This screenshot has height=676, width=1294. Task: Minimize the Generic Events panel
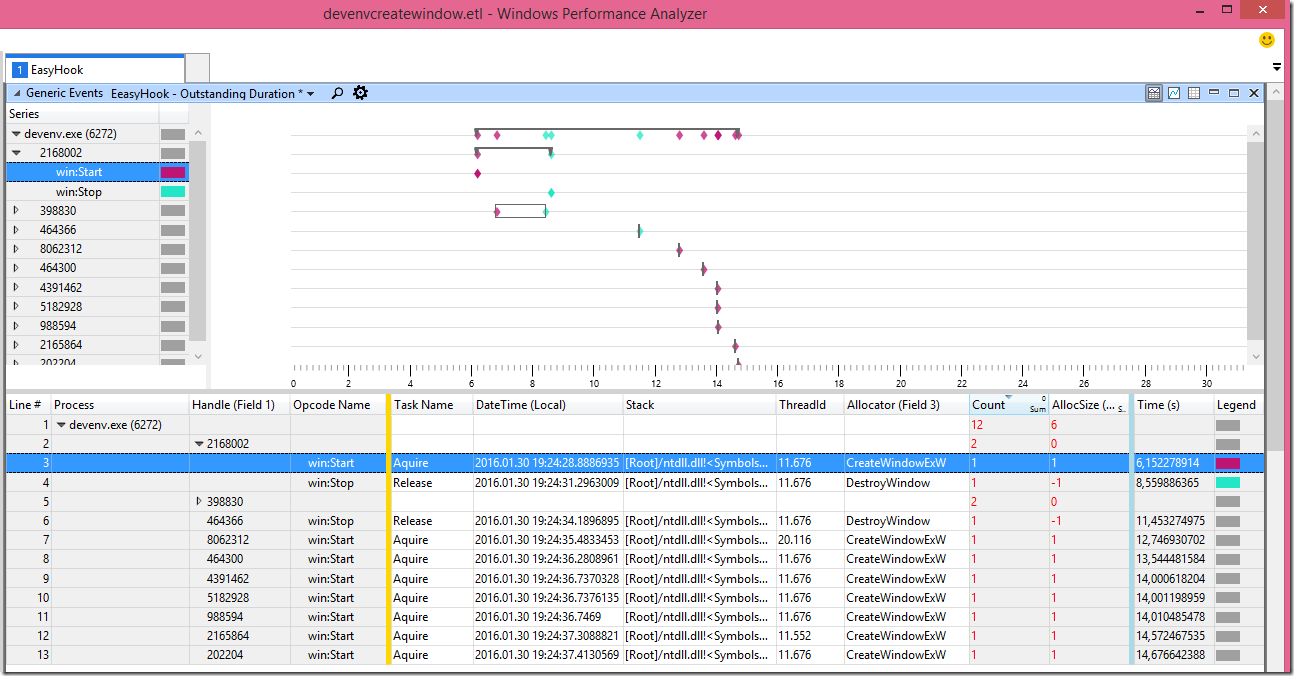[1214, 93]
